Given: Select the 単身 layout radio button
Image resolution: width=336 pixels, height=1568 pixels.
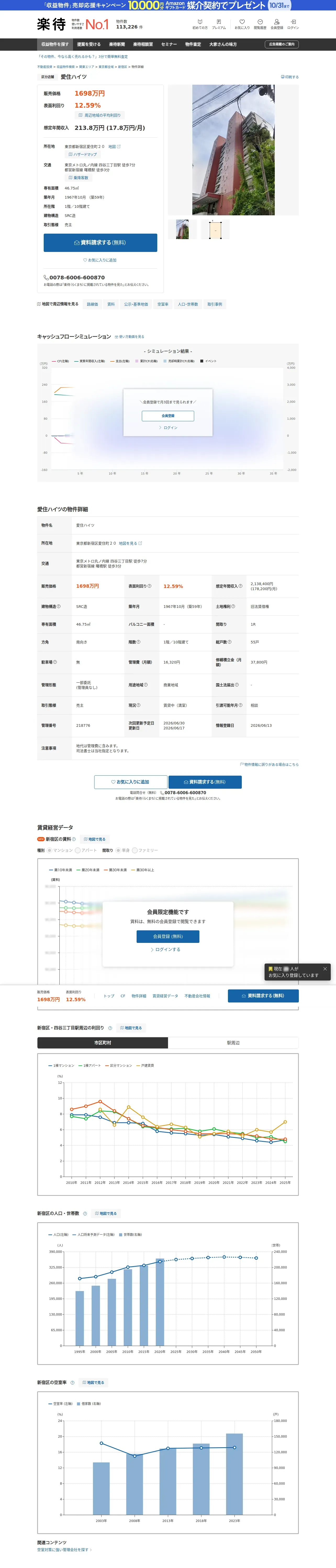Looking at the screenshot, I should click(x=118, y=850).
